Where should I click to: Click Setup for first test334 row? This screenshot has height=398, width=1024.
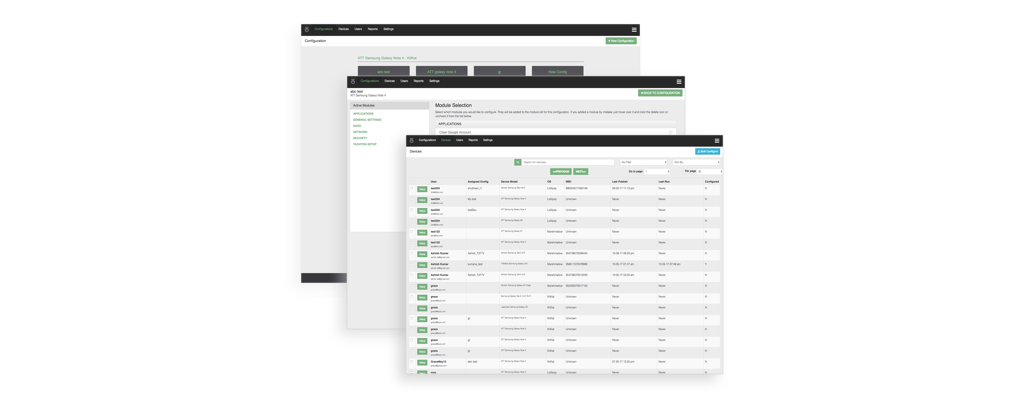422,190
